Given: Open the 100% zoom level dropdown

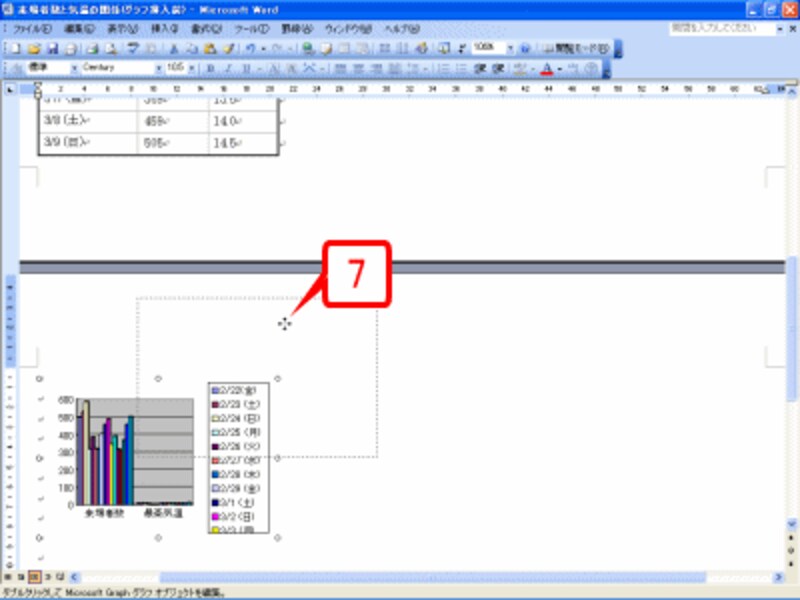Looking at the screenshot, I should coord(510,48).
